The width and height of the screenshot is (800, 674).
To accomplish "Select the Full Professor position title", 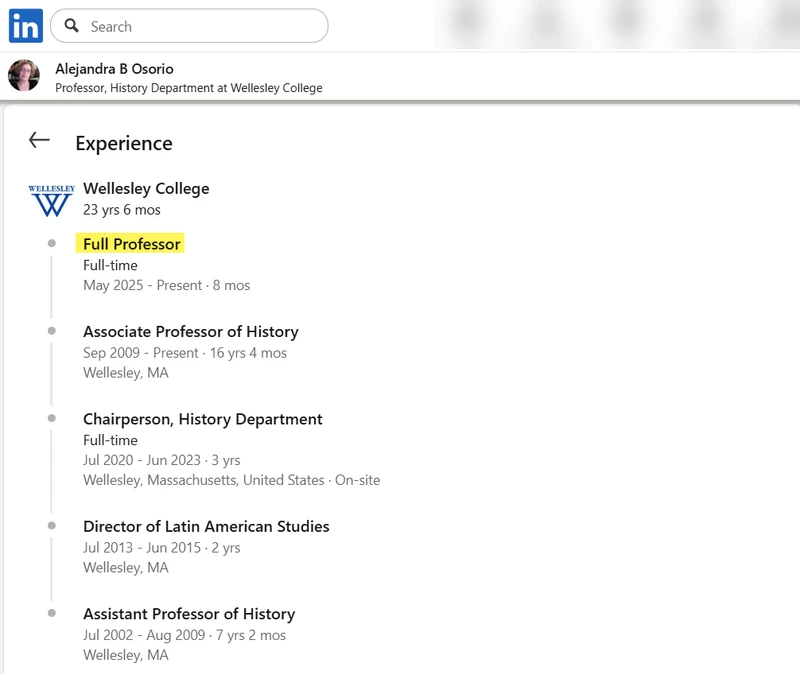I will point(132,244).
